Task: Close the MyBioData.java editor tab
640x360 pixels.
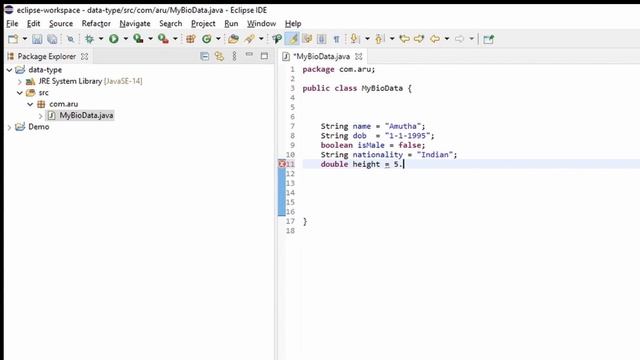Action: pos(358,56)
